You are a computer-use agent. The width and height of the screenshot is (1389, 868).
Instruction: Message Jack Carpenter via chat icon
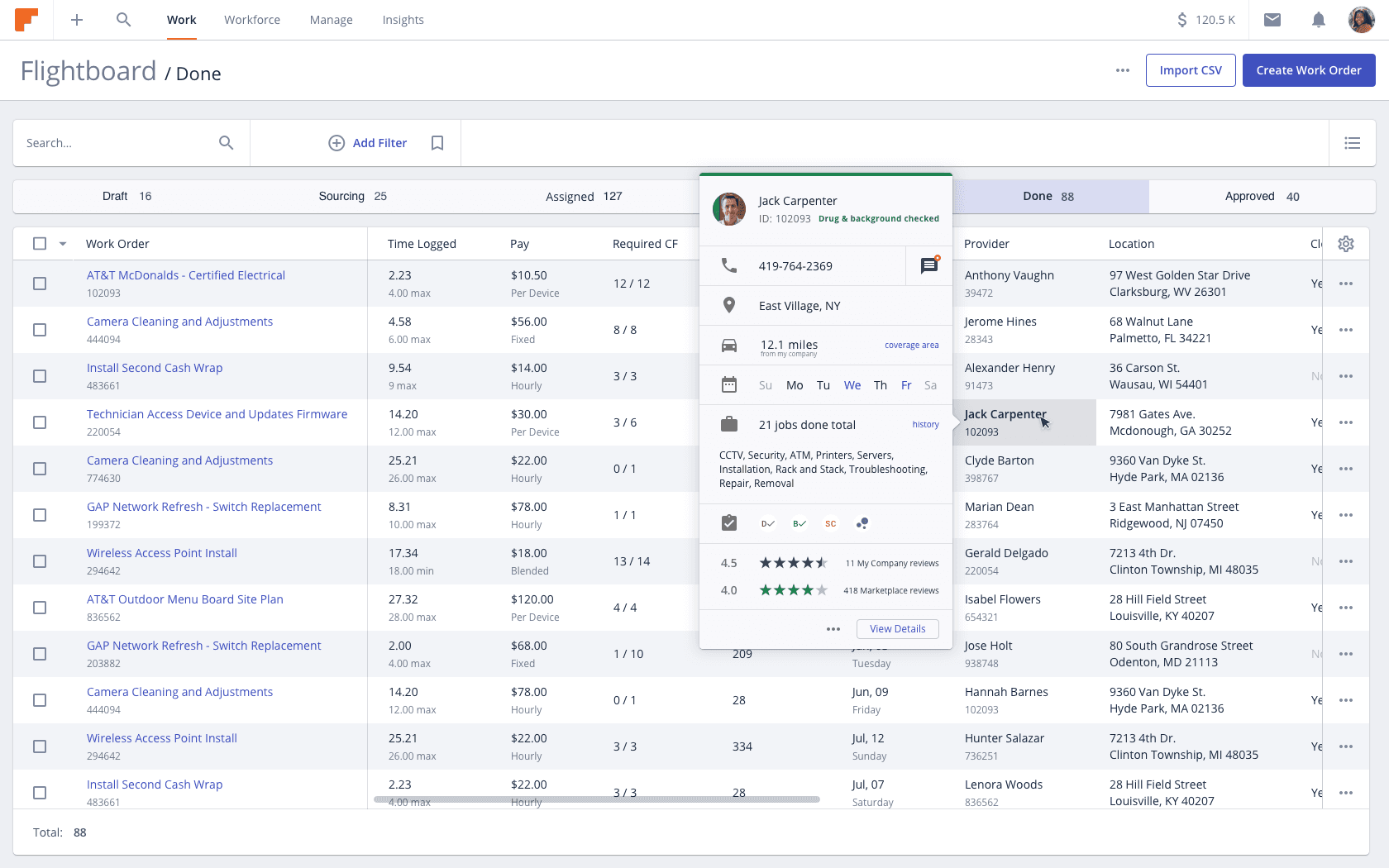929,265
